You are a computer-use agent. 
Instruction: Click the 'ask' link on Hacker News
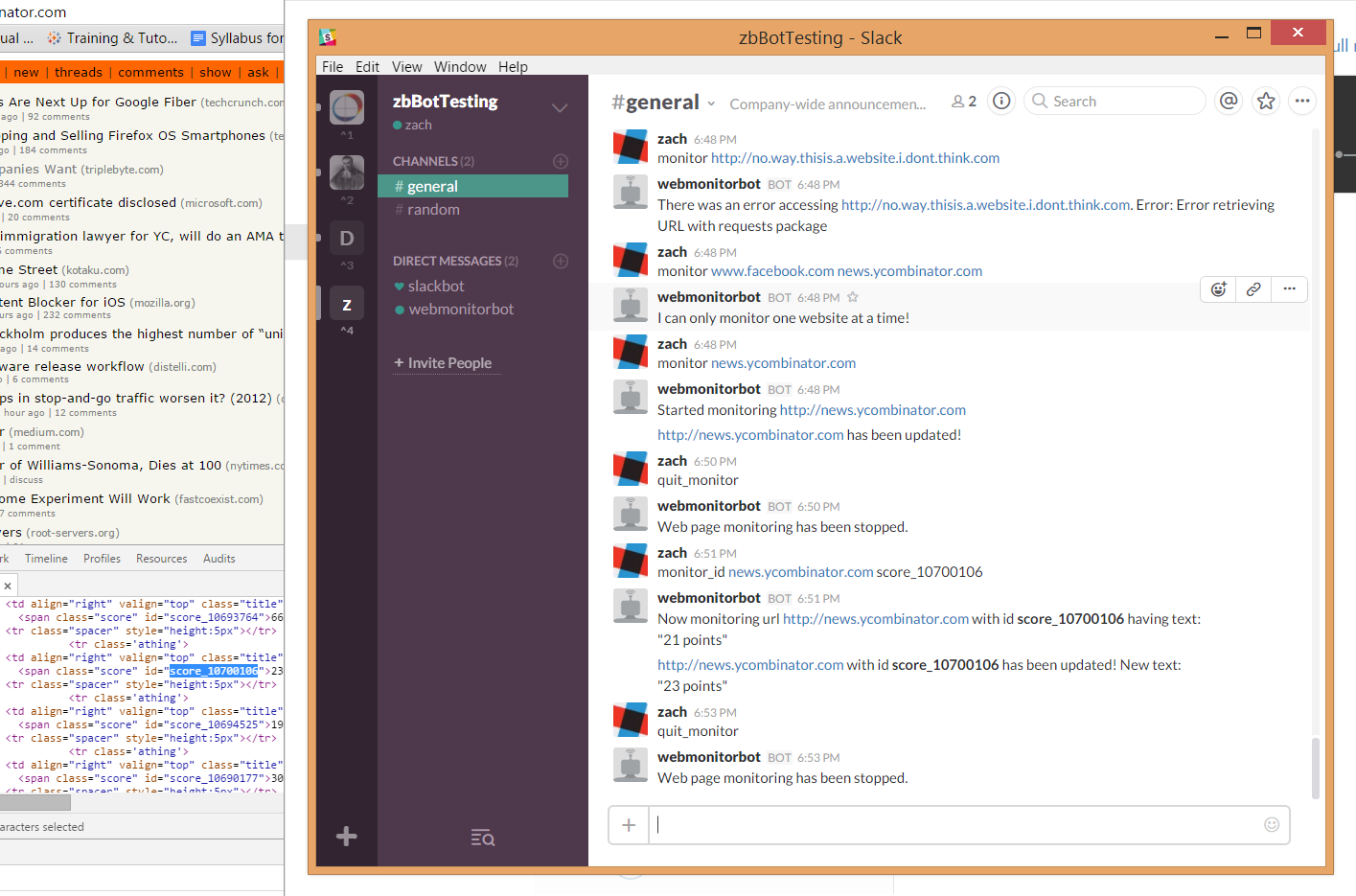[258, 72]
